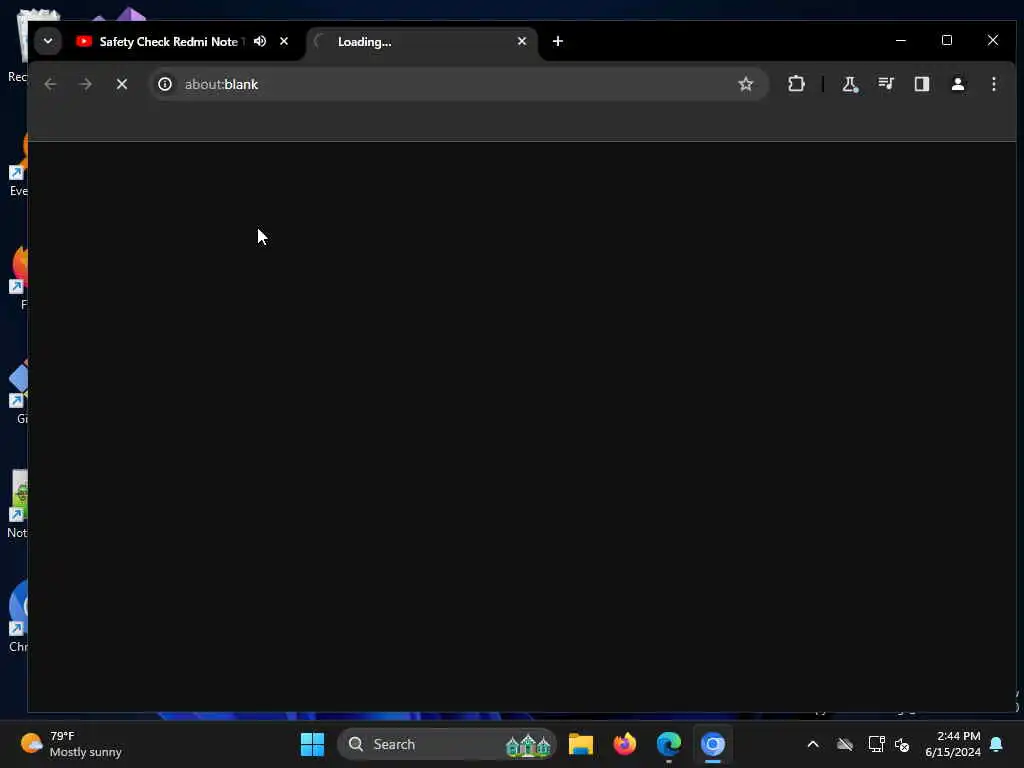Image resolution: width=1024 pixels, height=768 pixels.
Task: Switch to the Safety Check Redmi Note tab
Action: [x=168, y=42]
